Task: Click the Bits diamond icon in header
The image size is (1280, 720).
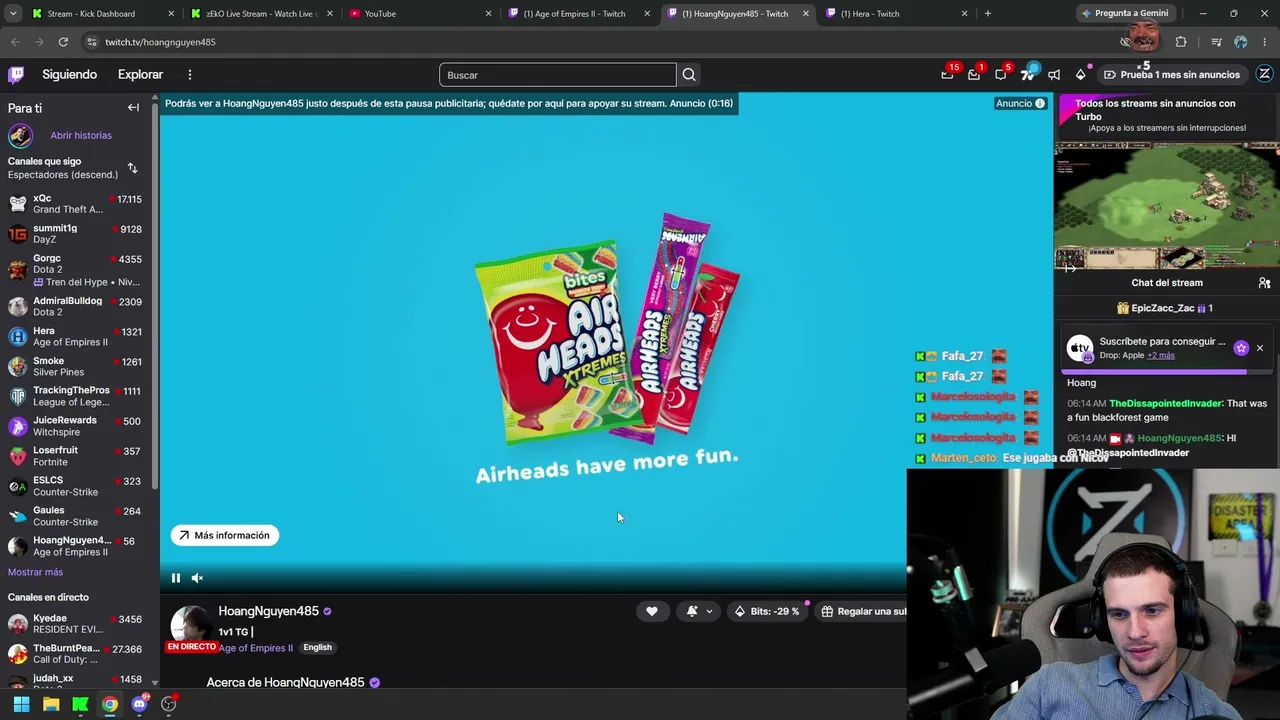Action: tap(1080, 74)
